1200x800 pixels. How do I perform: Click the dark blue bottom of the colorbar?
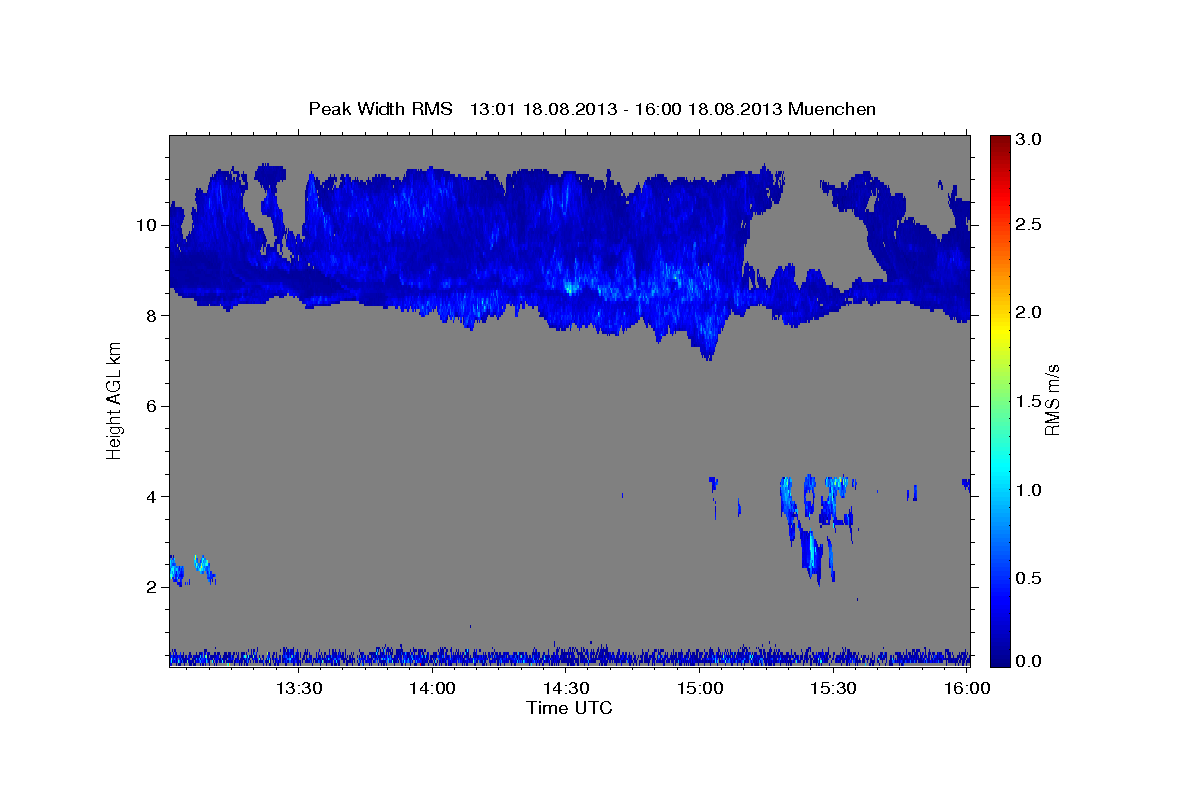tap(1000, 658)
